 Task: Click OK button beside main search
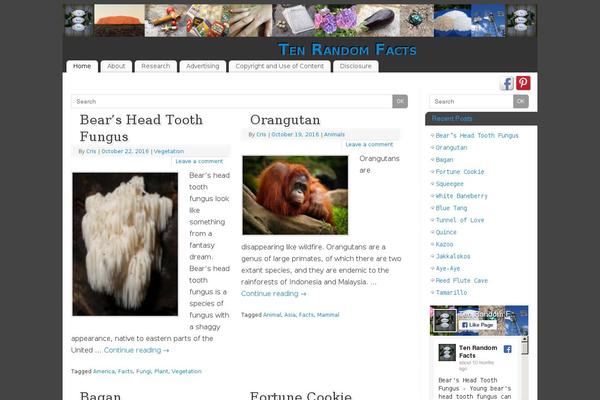click(x=400, y=101)
